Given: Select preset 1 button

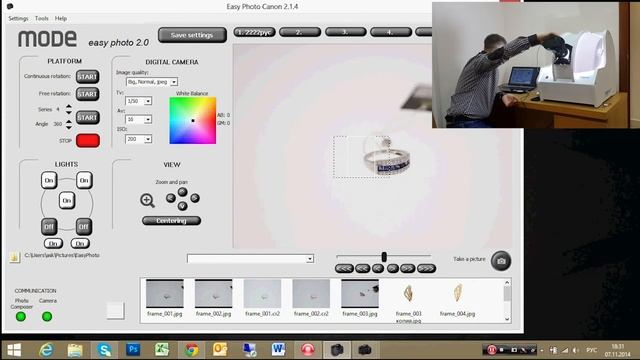Looking at the screenshot, I should 254,32.
